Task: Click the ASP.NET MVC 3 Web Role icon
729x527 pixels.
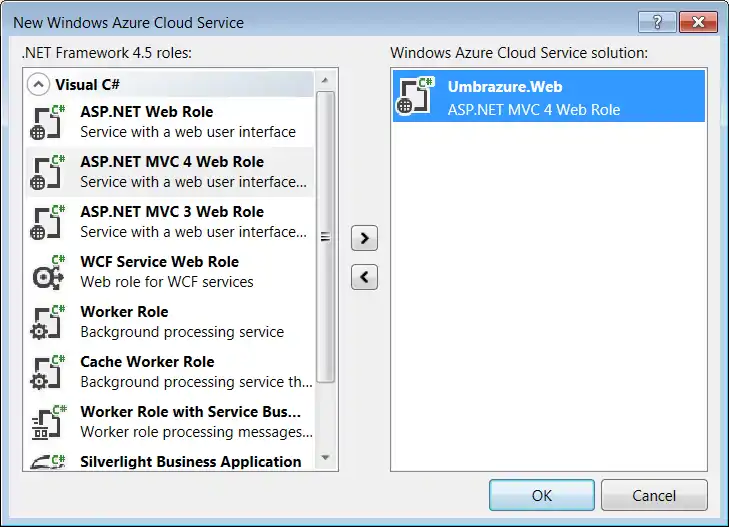Action: (48, 222)
